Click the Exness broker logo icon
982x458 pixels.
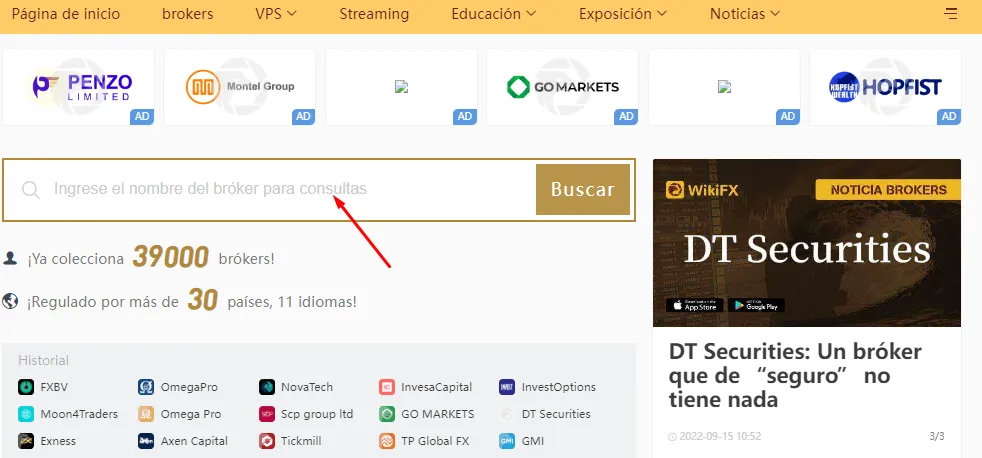[x=26, y=441]
